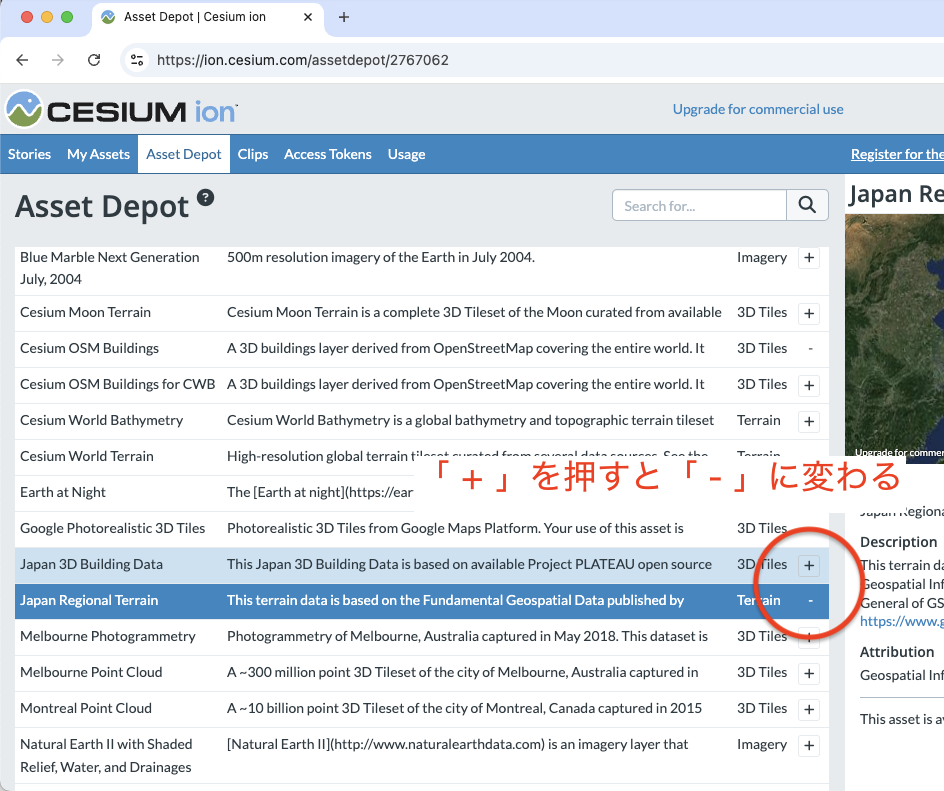
Task: Add Earth at Night to My Assets
Action: [x=808, y=493]
